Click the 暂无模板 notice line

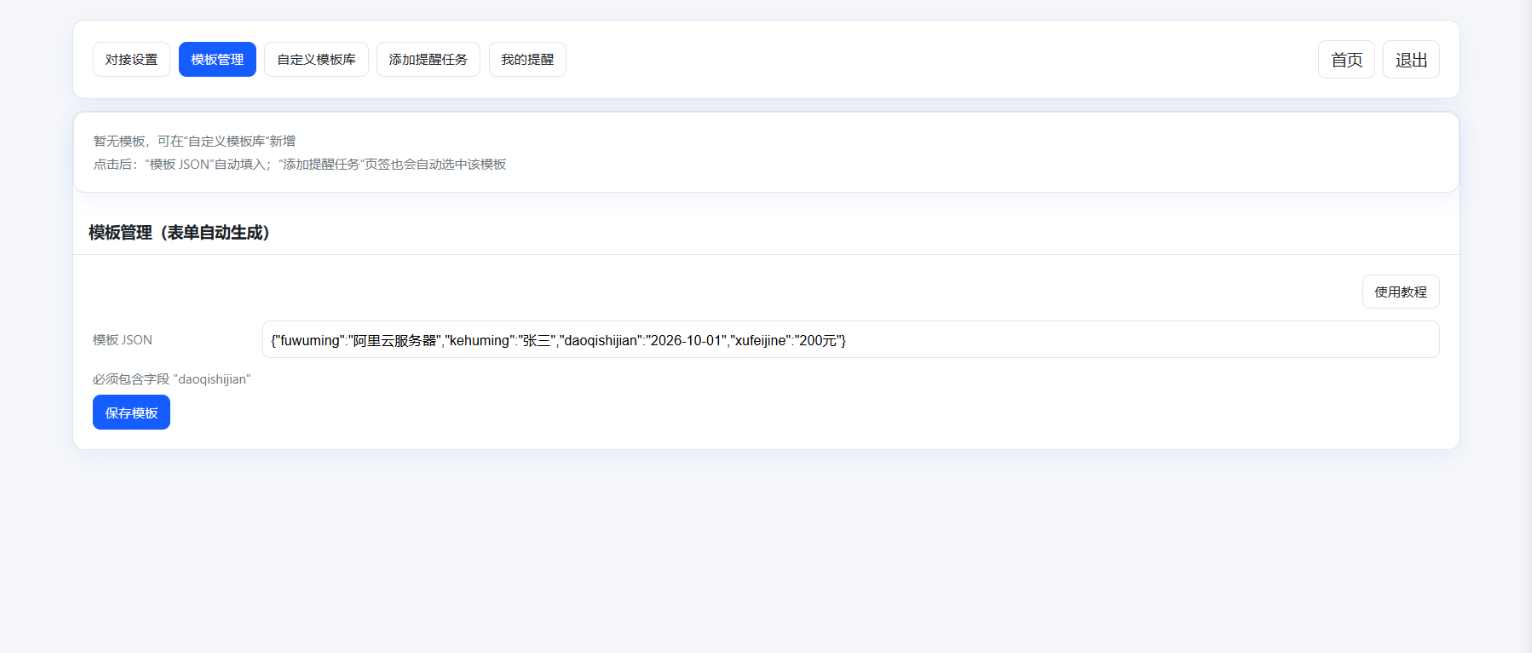point(194,141)
